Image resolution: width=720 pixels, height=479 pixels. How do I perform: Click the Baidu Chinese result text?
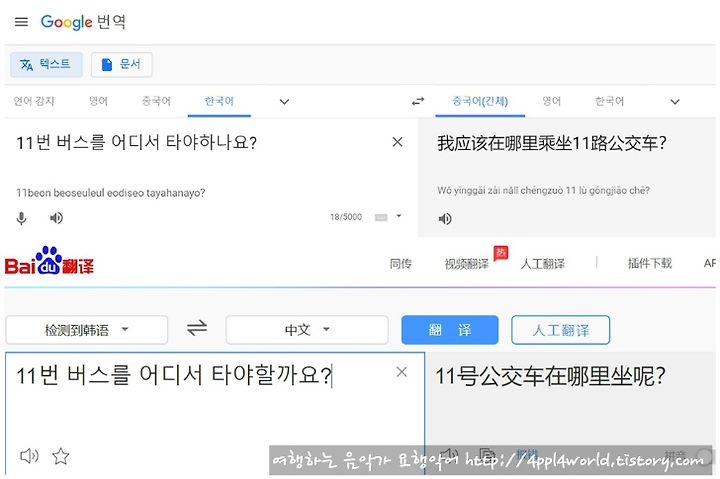click(550, 377)
